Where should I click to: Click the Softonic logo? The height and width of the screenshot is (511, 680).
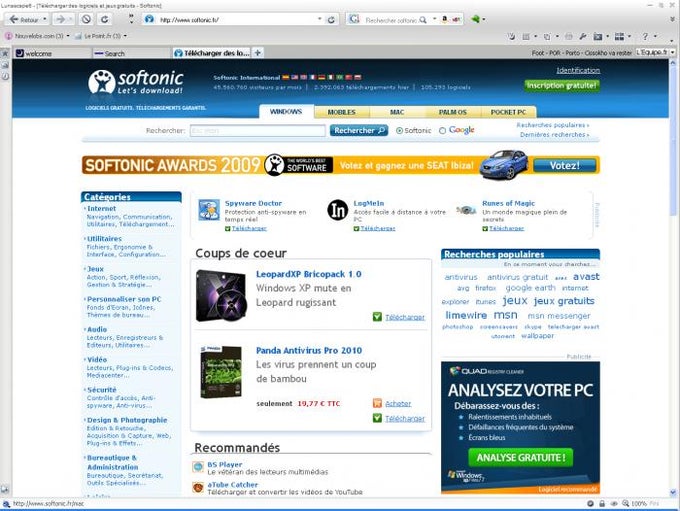136,82
